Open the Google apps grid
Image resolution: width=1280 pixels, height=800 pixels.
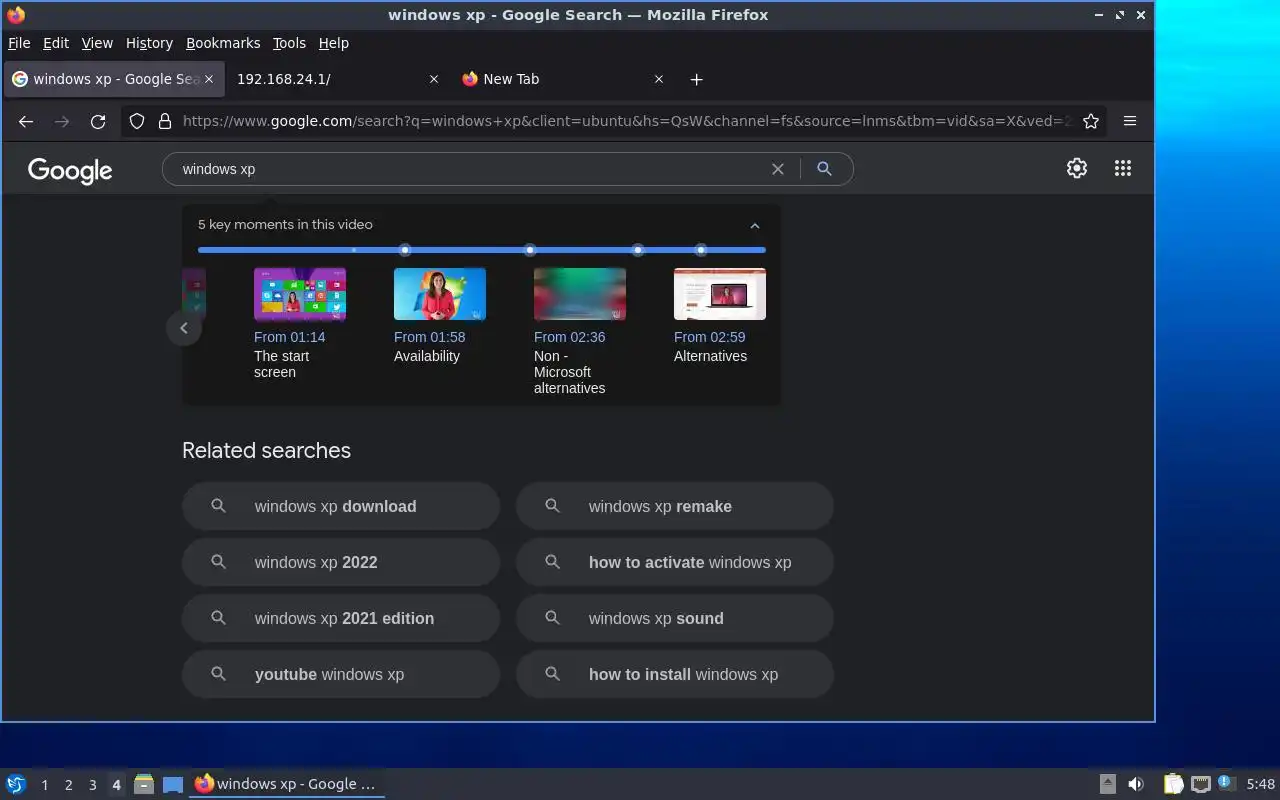(1123, 168)
